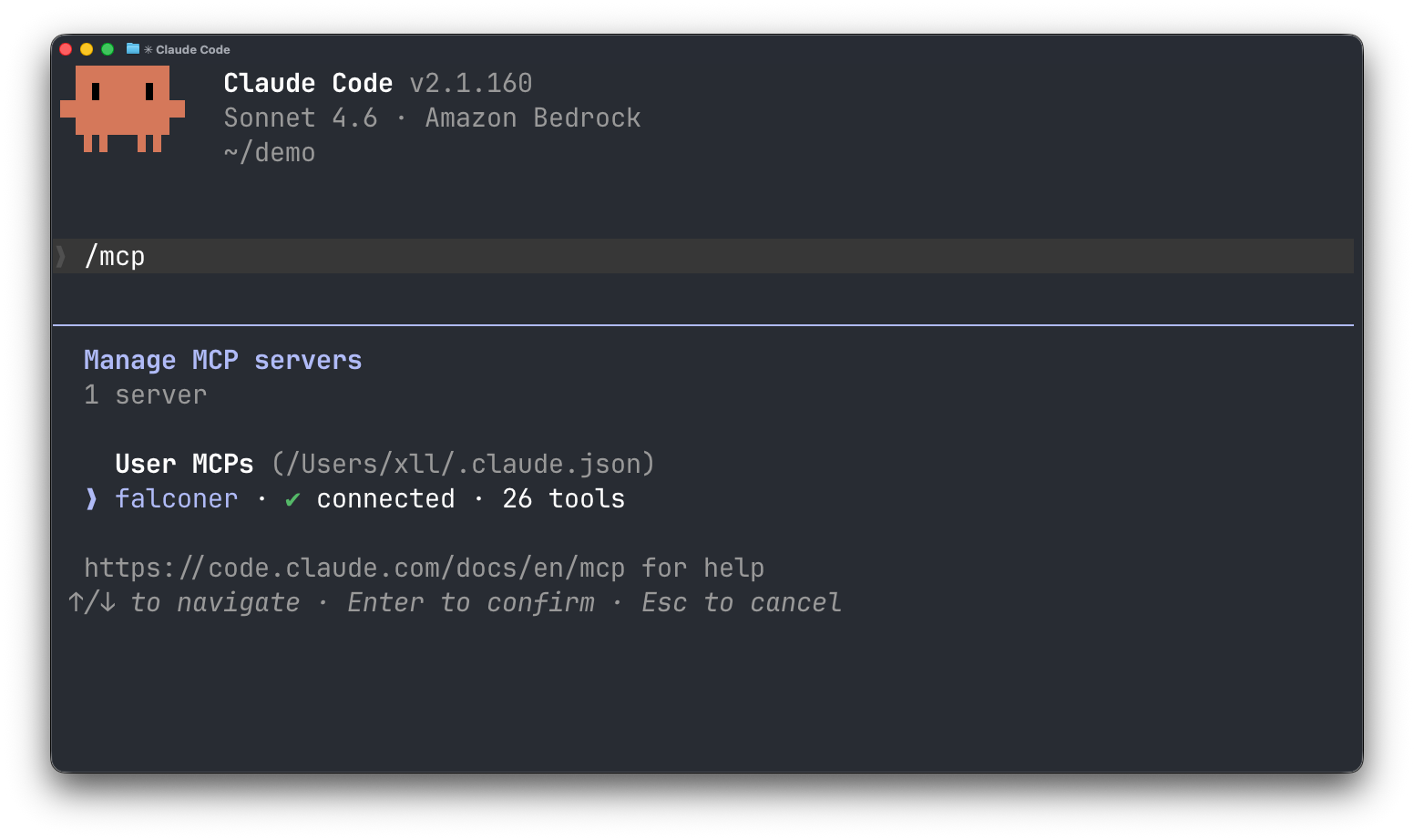Click the '1 server' count text
Screen dimensions: 1414x840
(x=146, y=395)
